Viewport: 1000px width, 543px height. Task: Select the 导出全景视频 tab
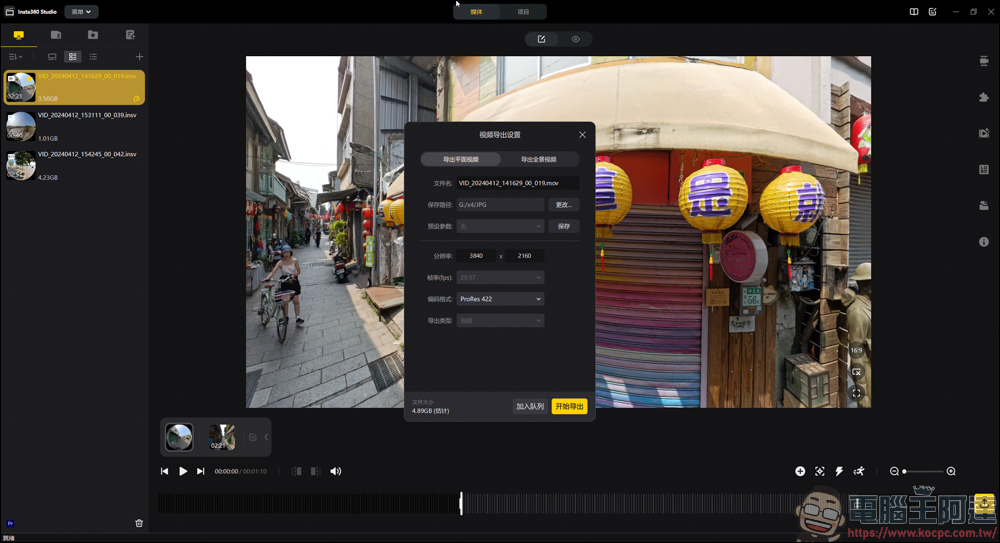point(539,160)
